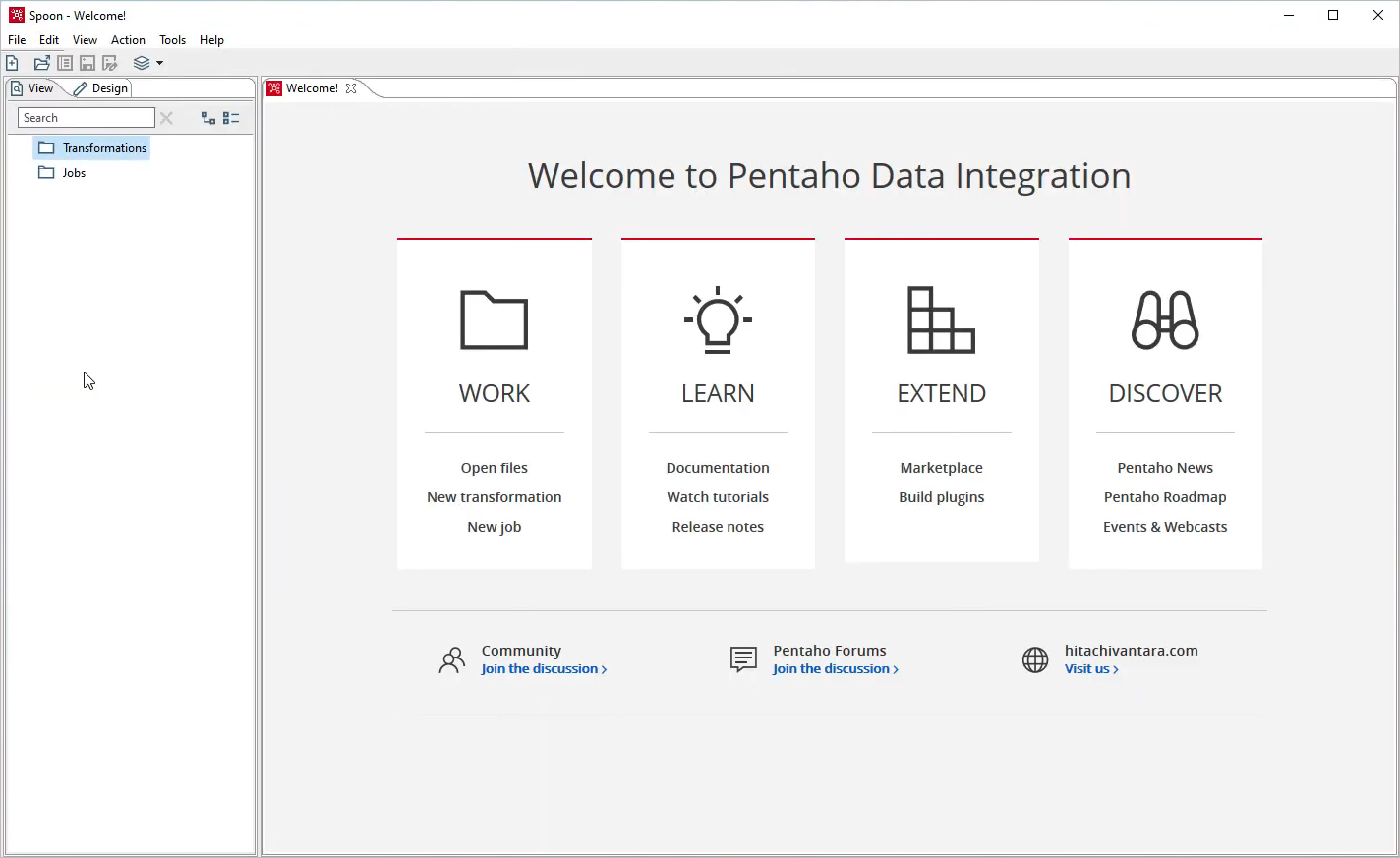Click the Open files link
Viewport: 1400px width, 858px height.
[495, 468]
